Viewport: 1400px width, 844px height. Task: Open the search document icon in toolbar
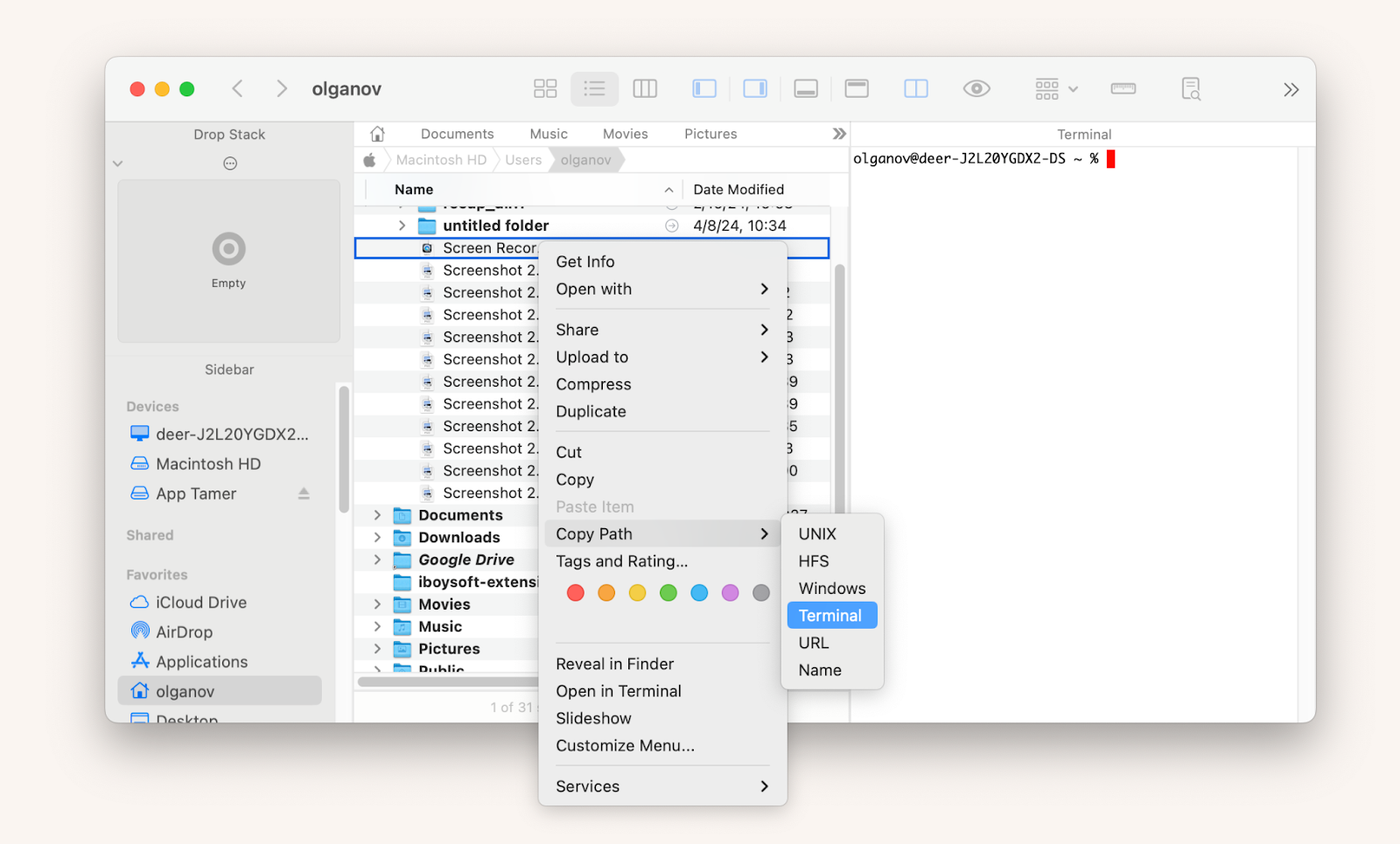1191,88
